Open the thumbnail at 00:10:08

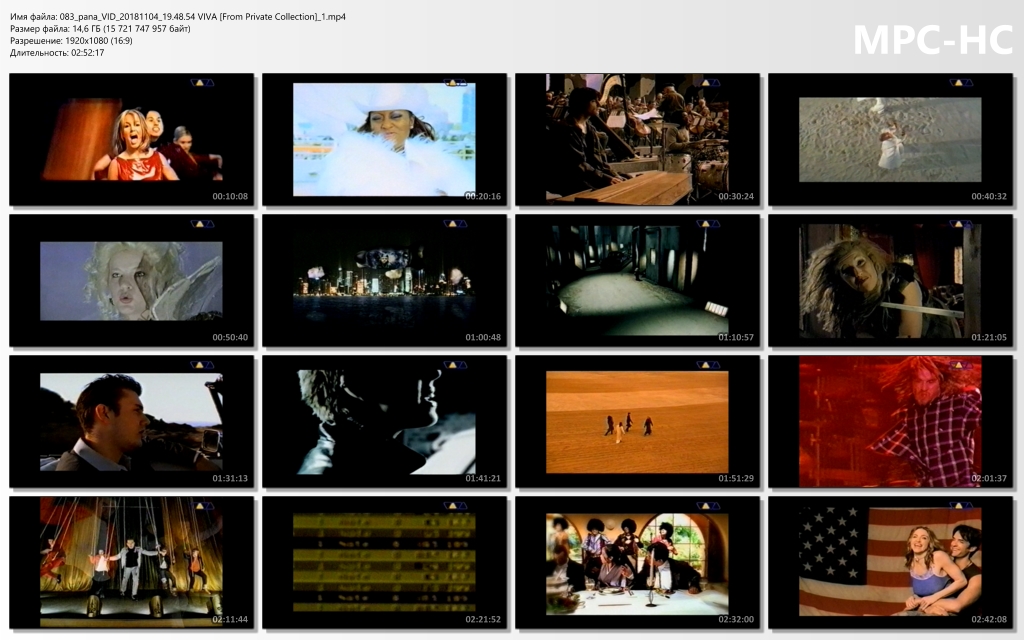point(131,139)
